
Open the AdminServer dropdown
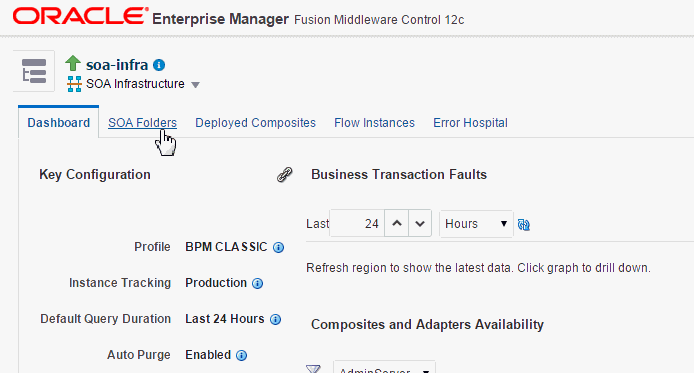coord(384,367)
